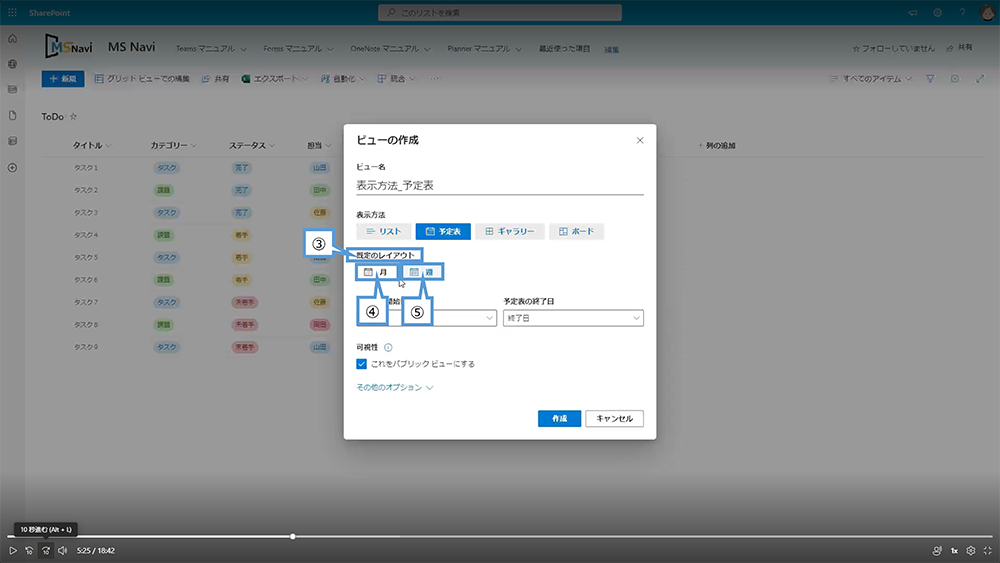Click the ビュー名 text field
The image size is (1000, 563).
[500, 186]
